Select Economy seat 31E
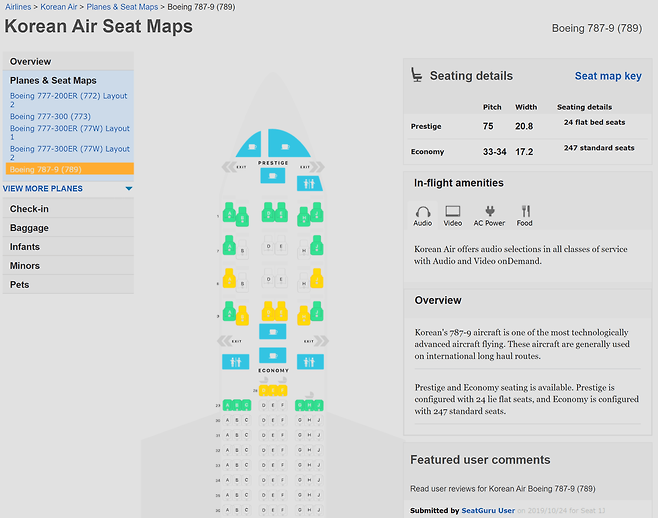658x518 pixels. pos(273,435)
